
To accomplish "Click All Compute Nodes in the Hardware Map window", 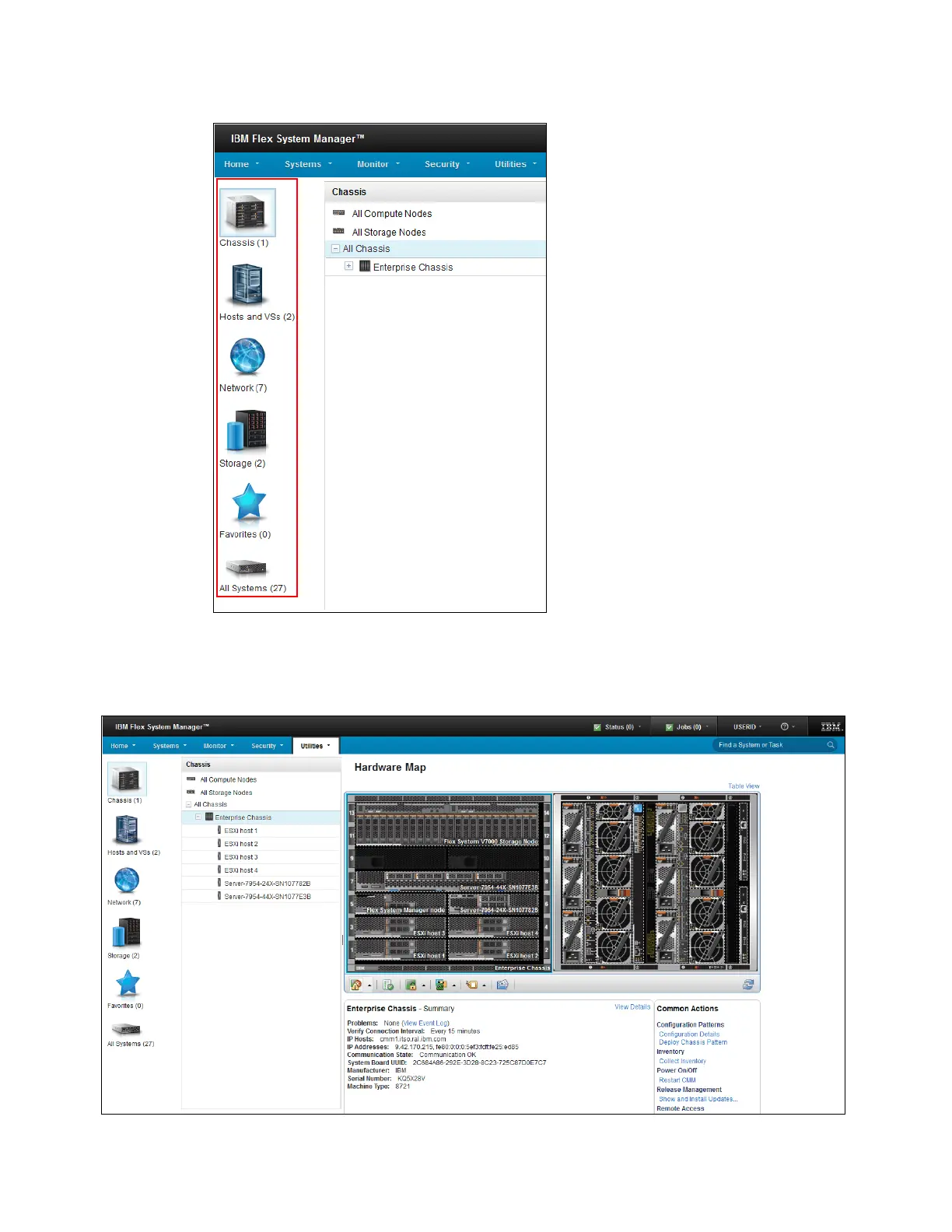I will [x=228, y=779].
